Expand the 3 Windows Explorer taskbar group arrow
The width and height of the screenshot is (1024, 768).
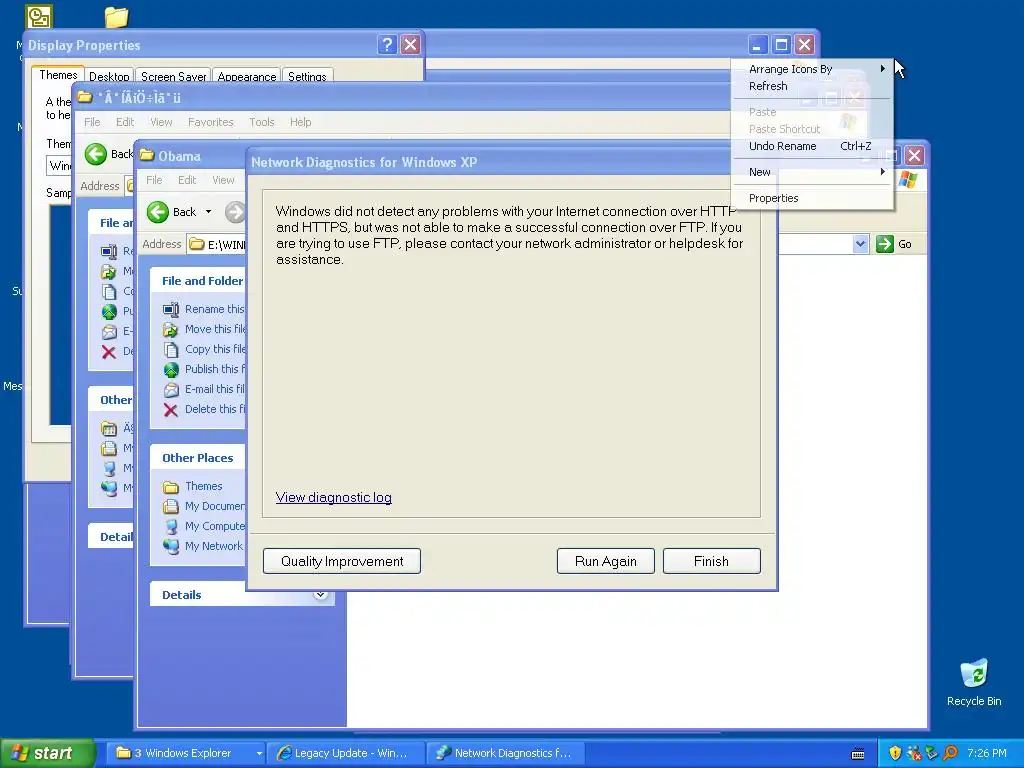[259, 754]
